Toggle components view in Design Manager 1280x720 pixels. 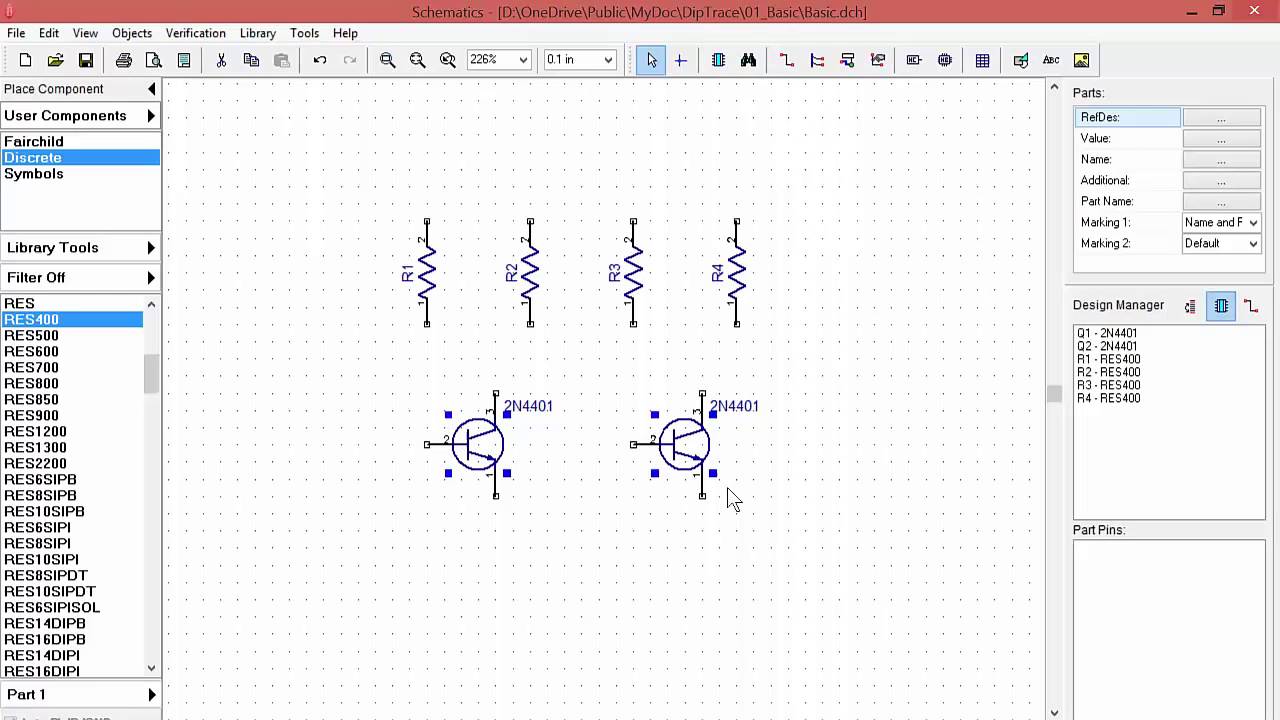click(x=1221, y=306)
